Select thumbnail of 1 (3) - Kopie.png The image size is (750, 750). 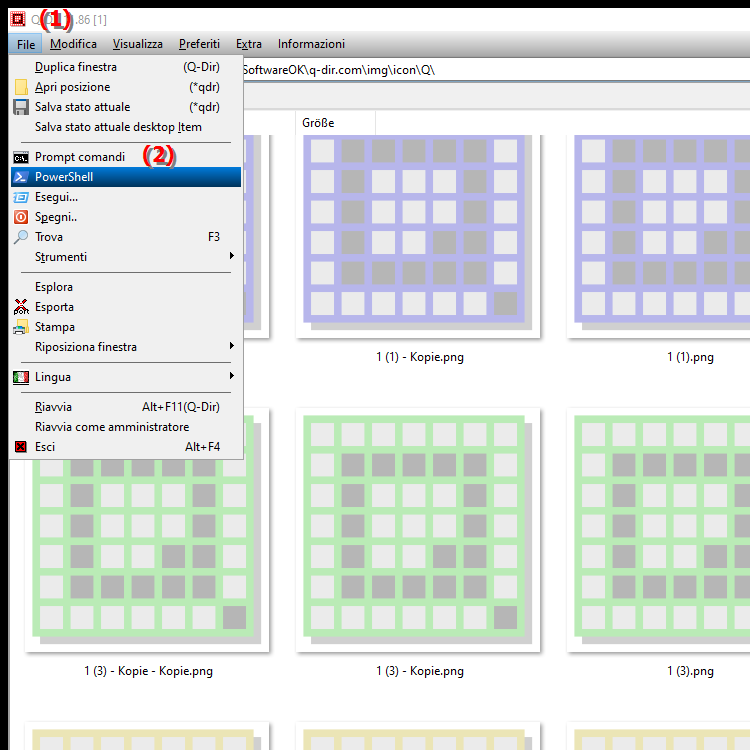pyautogui.click(x=418, y=530)
